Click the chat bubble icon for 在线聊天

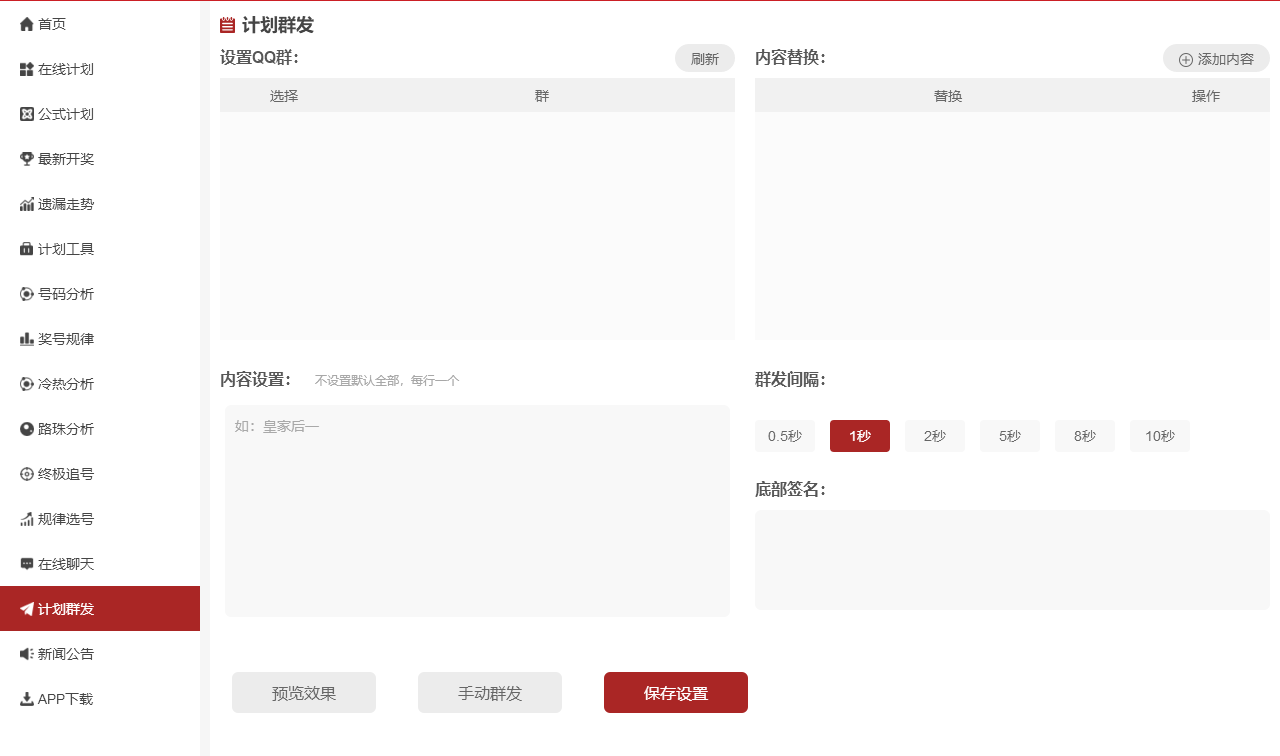click(x=27, y=564)
